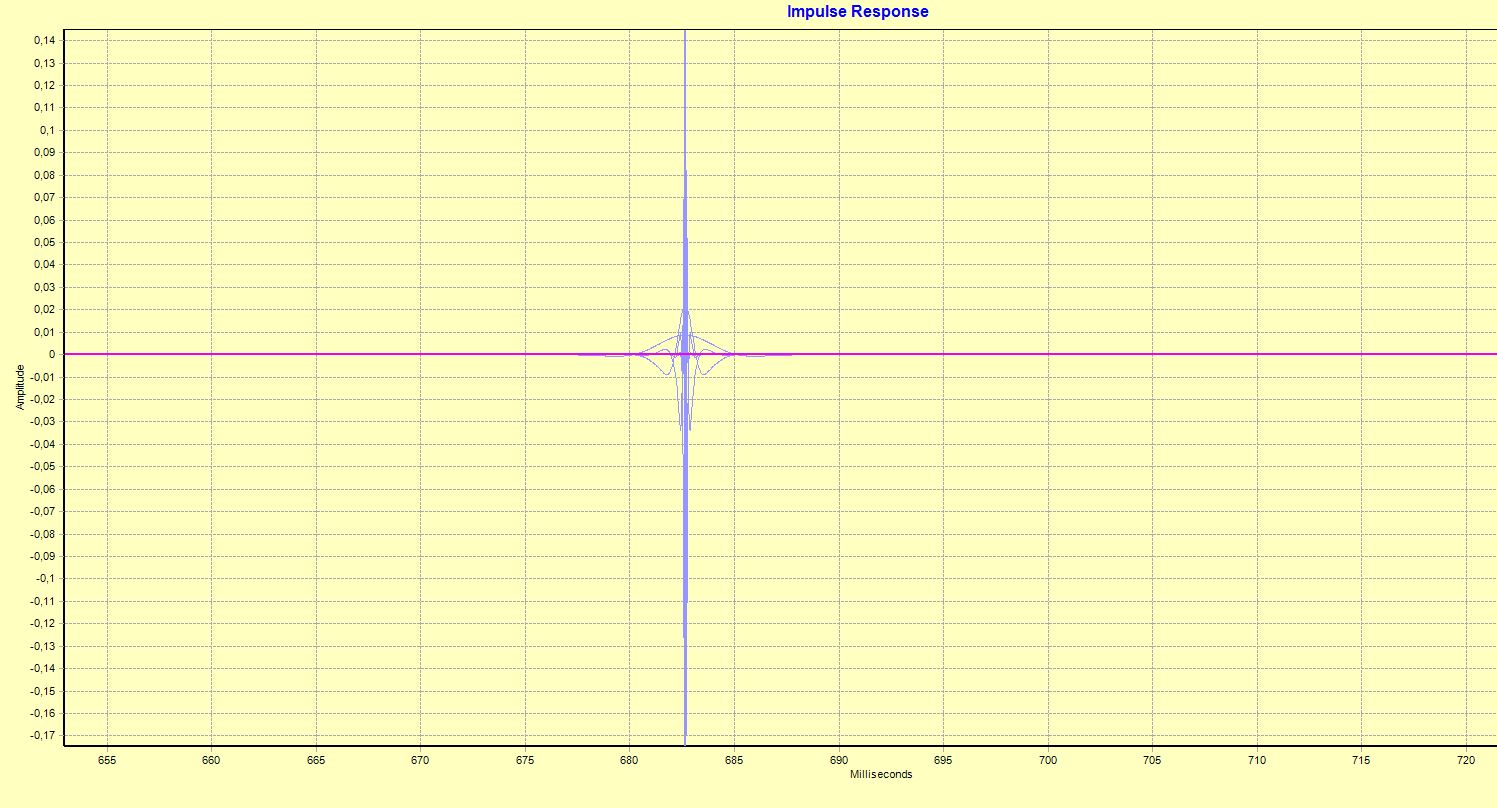Click the -0,01 amplitude tick label
The height and width of the screenshot is (808, 1497).
42,377
